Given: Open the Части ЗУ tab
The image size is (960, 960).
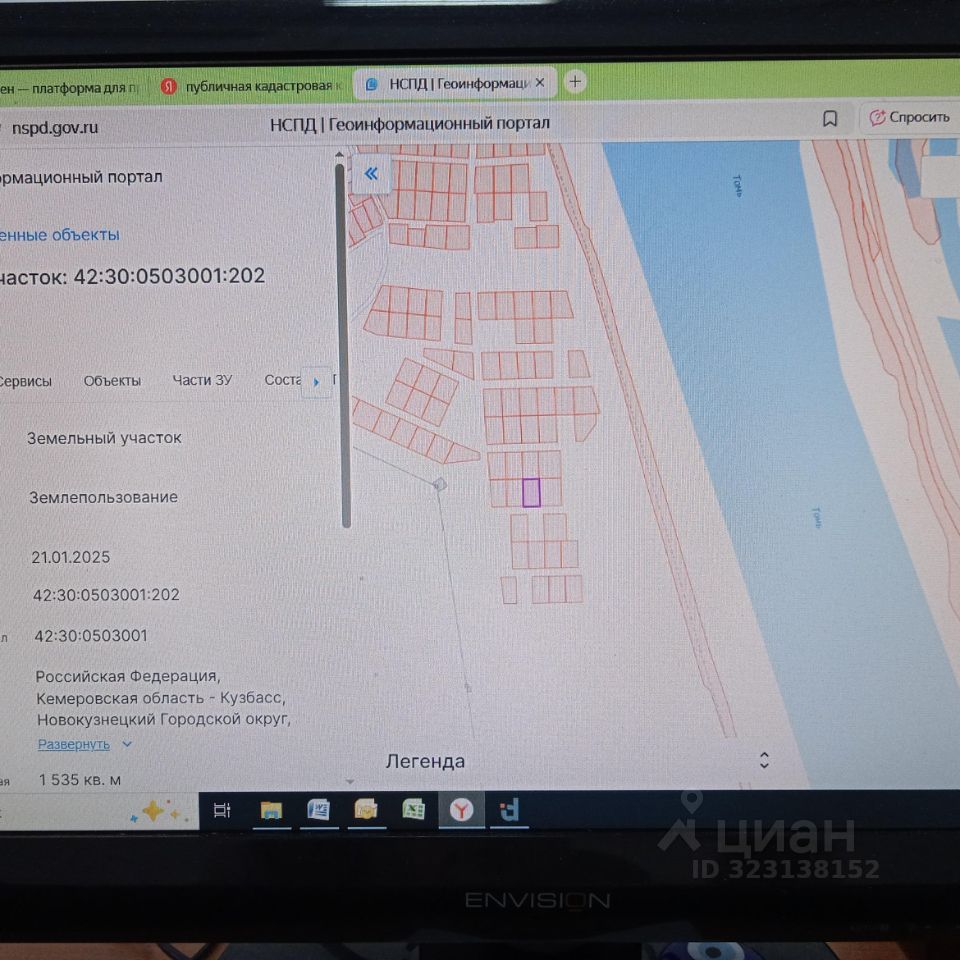Looking at the screenshot, I should [x=202, y=380].
